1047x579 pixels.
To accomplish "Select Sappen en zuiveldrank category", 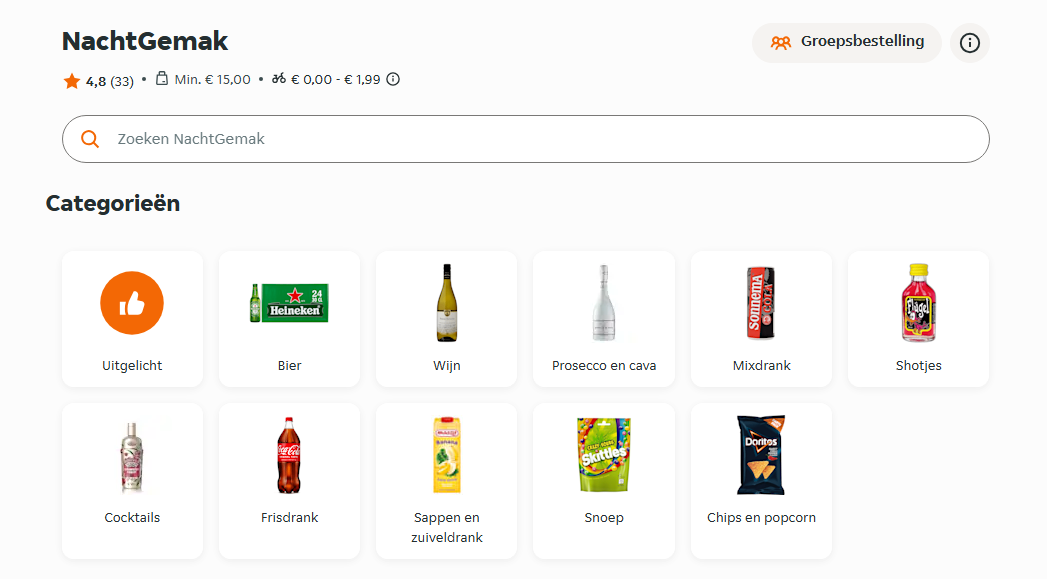I will click(x=446, y=481).
